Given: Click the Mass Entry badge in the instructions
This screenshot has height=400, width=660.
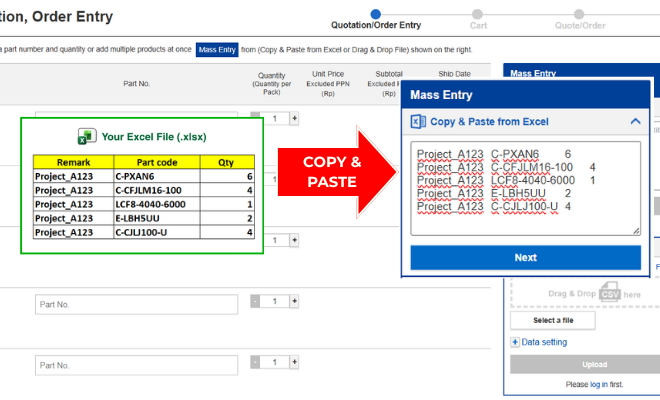Looking at the screenshot, I should click(x=217, y=50).
